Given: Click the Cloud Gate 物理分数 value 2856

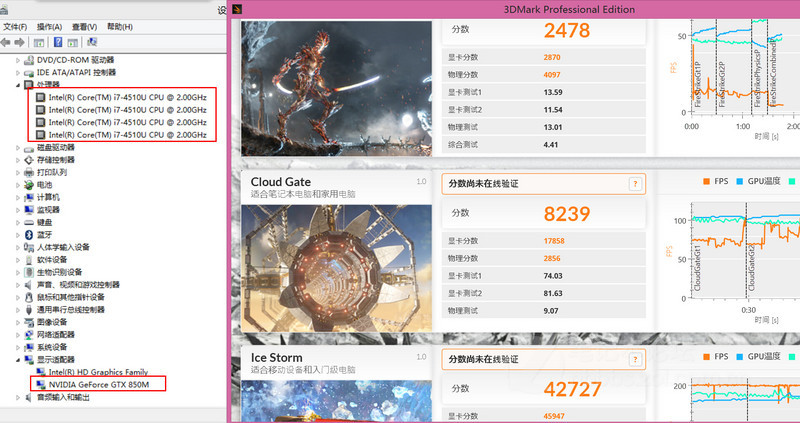Looking at the screenshot, I should (x=552, y=258).
